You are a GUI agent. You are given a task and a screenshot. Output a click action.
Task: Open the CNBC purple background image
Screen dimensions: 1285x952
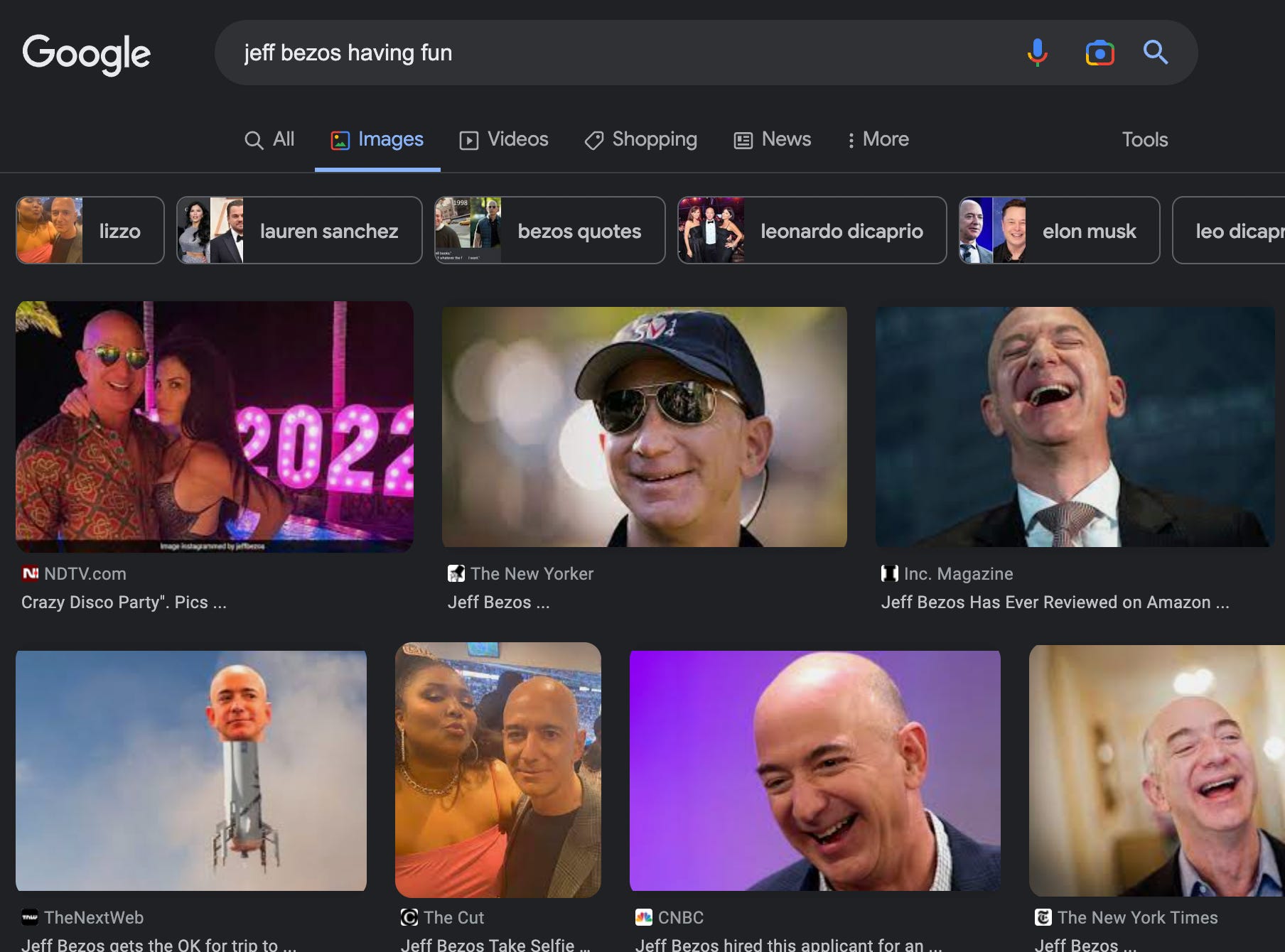click(815, 771)
